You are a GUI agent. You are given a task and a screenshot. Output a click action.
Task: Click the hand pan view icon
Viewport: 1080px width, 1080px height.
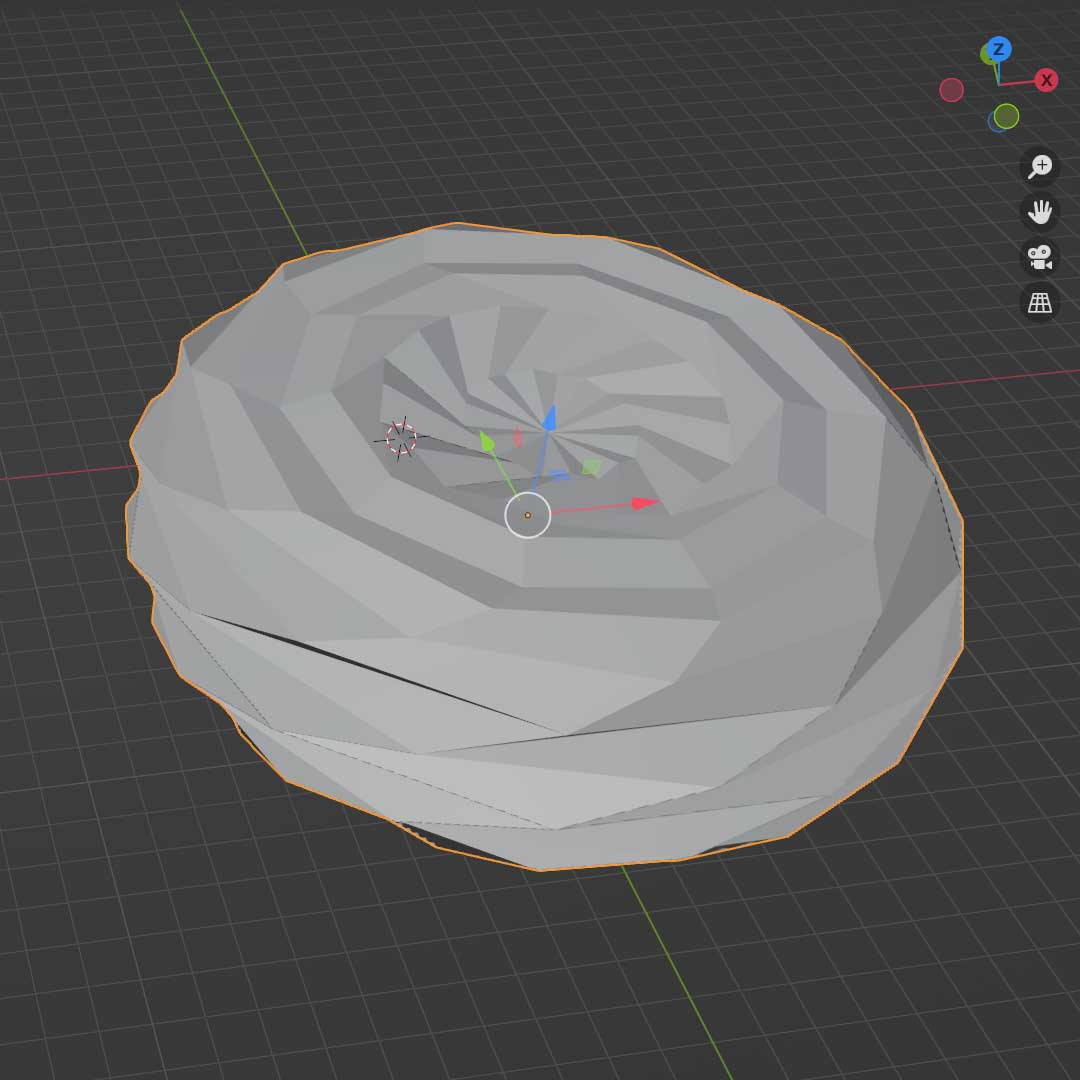click(x=1040, y=211)
